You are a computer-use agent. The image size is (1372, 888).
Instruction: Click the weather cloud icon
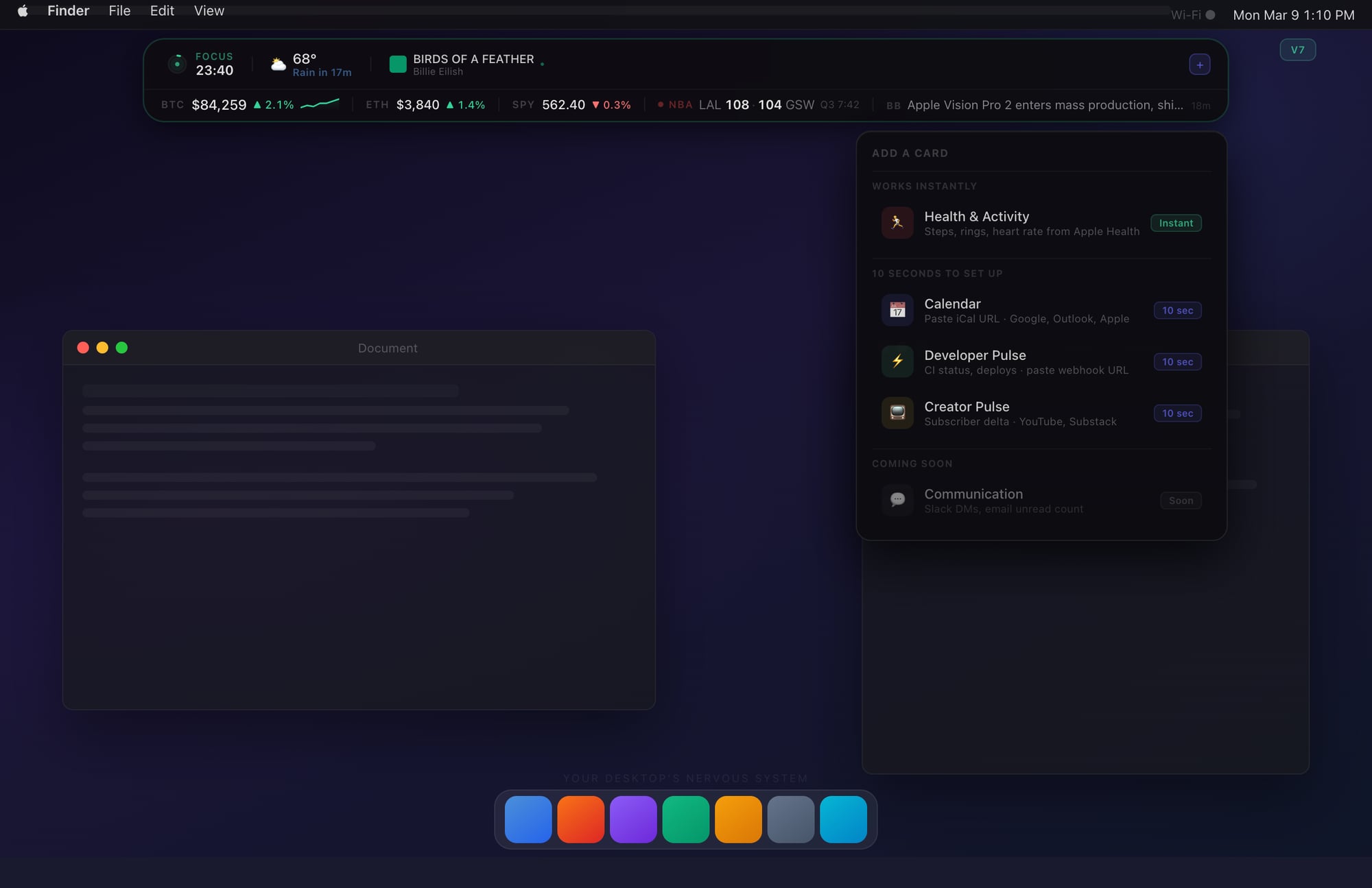coord(278,64)
